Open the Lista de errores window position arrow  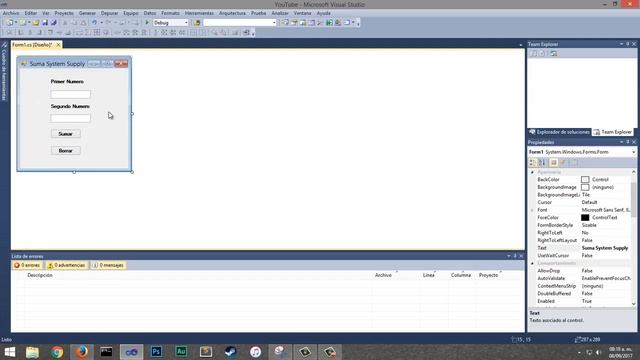click(509, 256)
